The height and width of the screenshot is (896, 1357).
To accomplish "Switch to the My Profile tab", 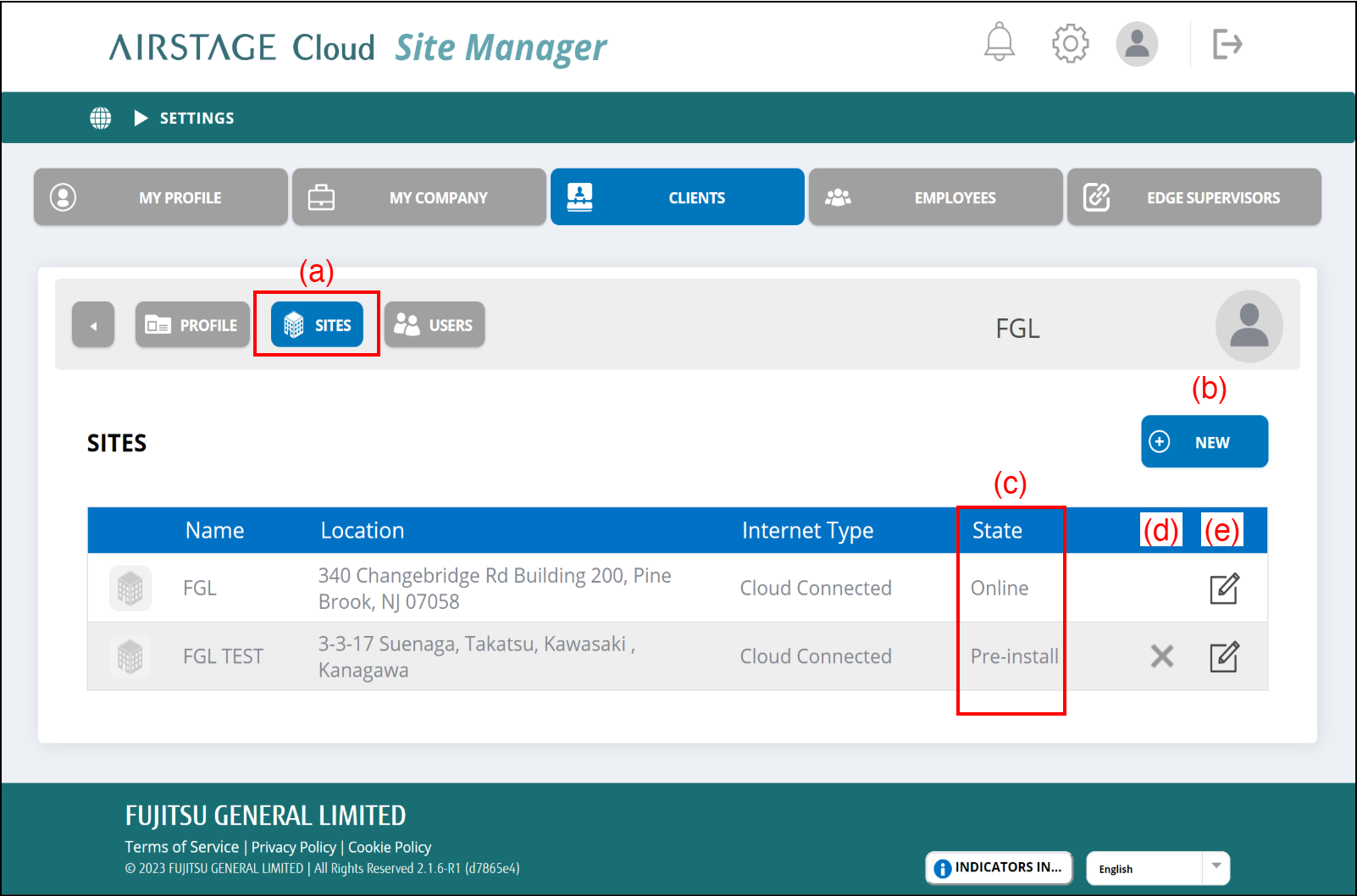I will click(161, 197).
